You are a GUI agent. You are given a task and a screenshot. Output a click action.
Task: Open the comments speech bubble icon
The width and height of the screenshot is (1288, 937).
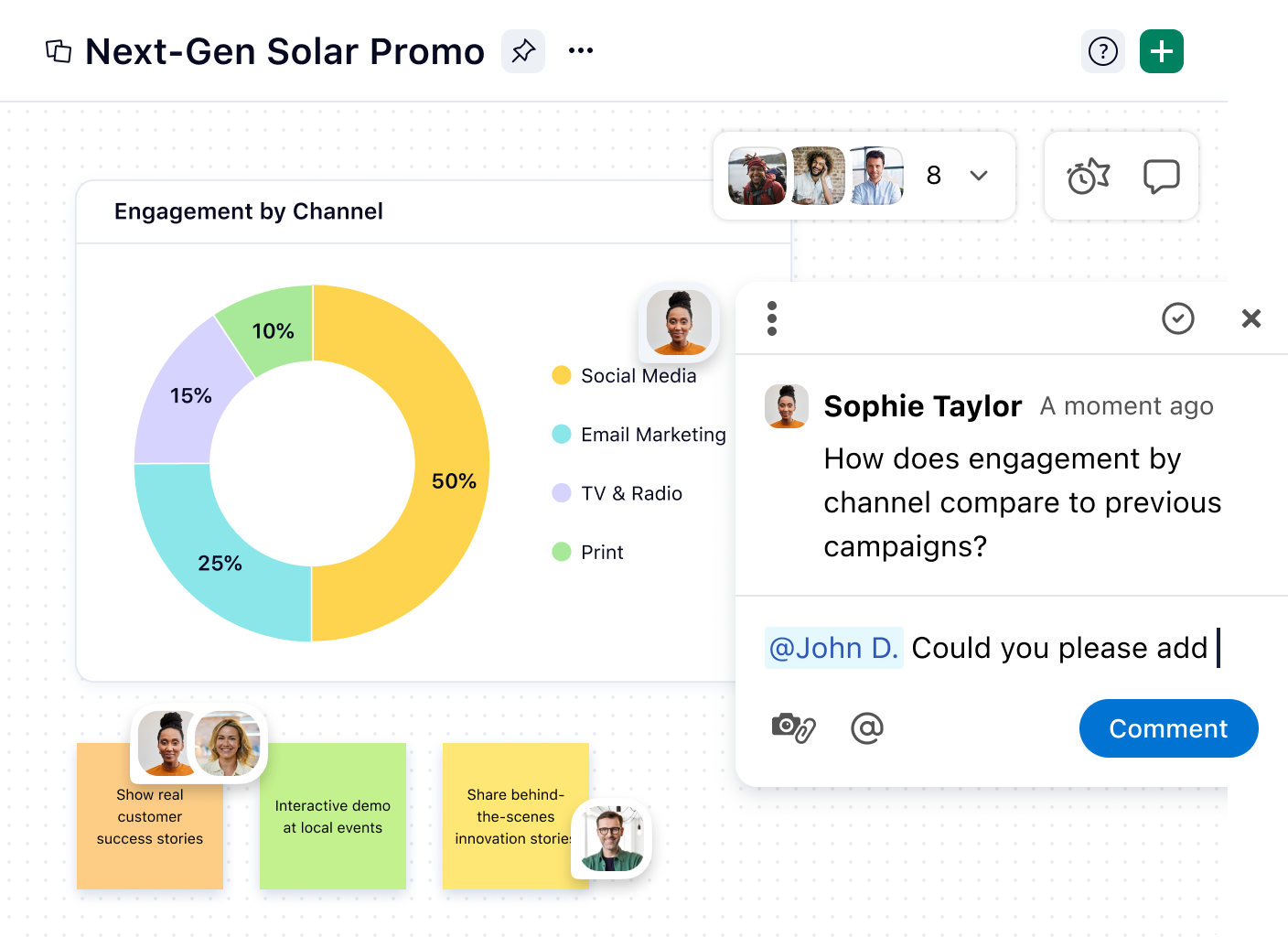coord(1161,176)
